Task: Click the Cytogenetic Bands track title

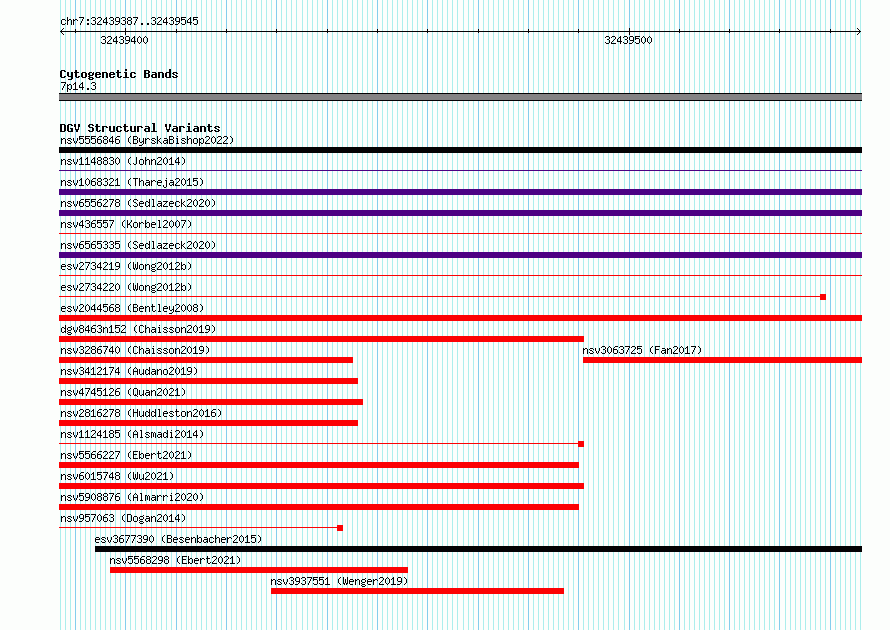Action: (x=119, y=74)
